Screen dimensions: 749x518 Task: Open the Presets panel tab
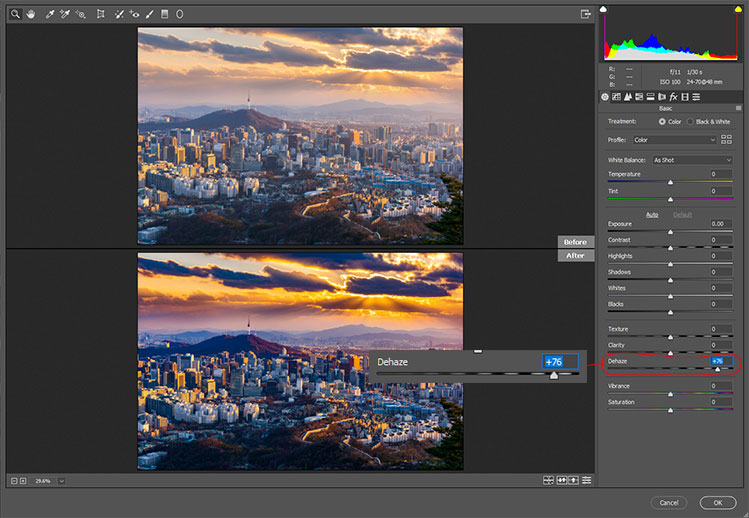696,97
